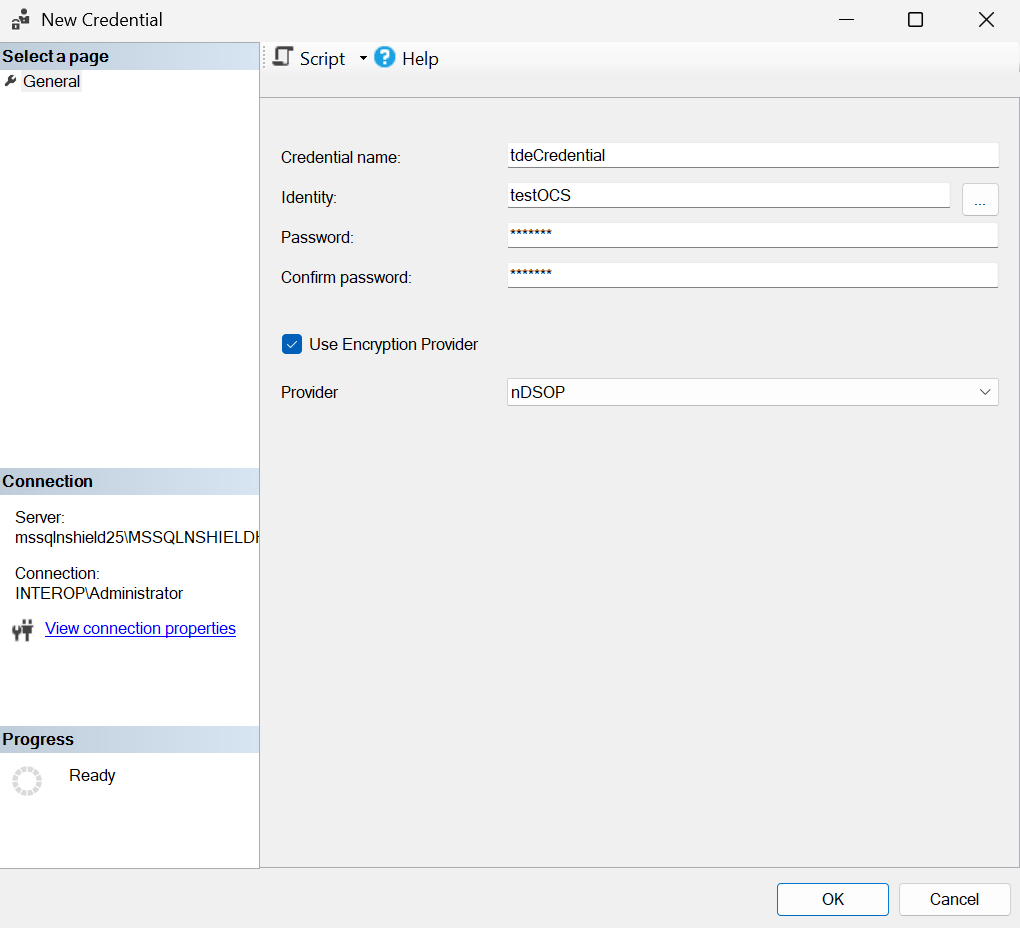The image size is (1020, 928).
Task: Select the General page
Action: point(51,81)
